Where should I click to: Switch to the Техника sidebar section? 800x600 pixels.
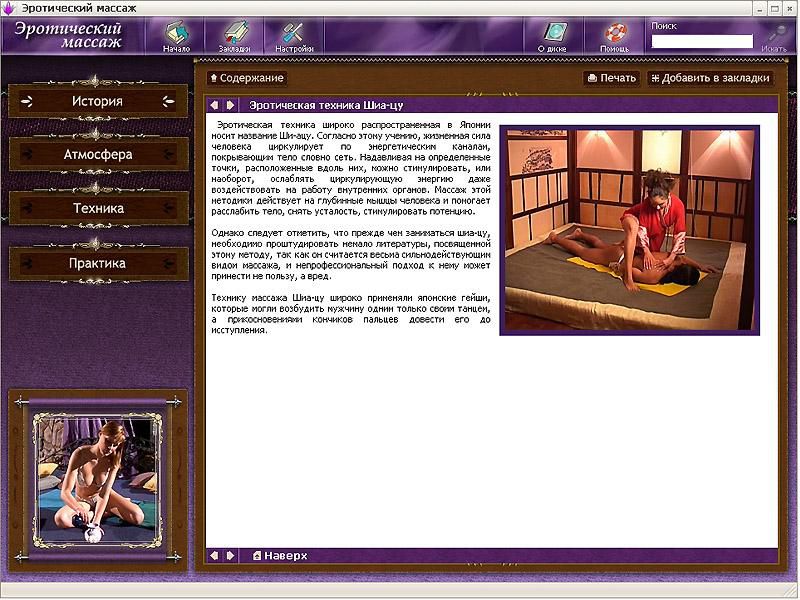97,209
